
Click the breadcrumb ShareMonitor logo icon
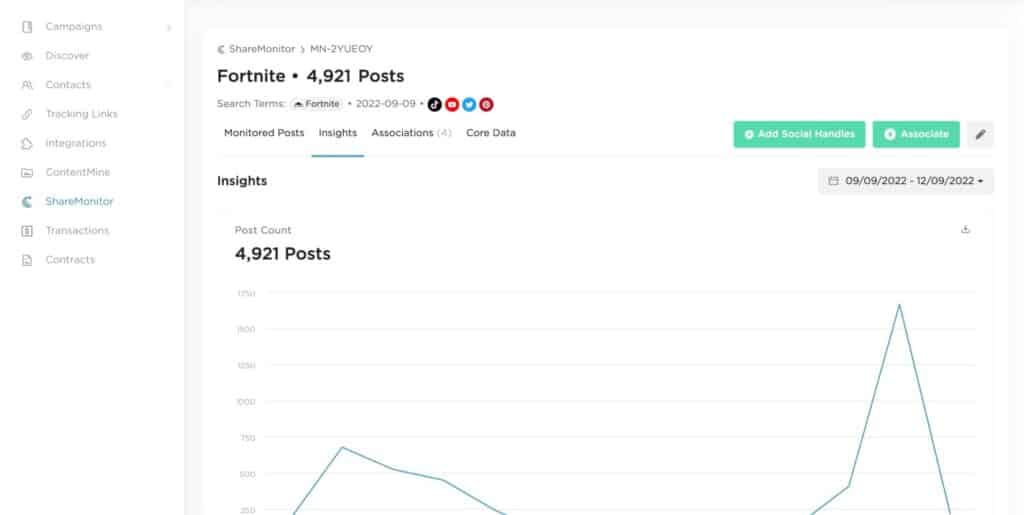coord(221,49)
